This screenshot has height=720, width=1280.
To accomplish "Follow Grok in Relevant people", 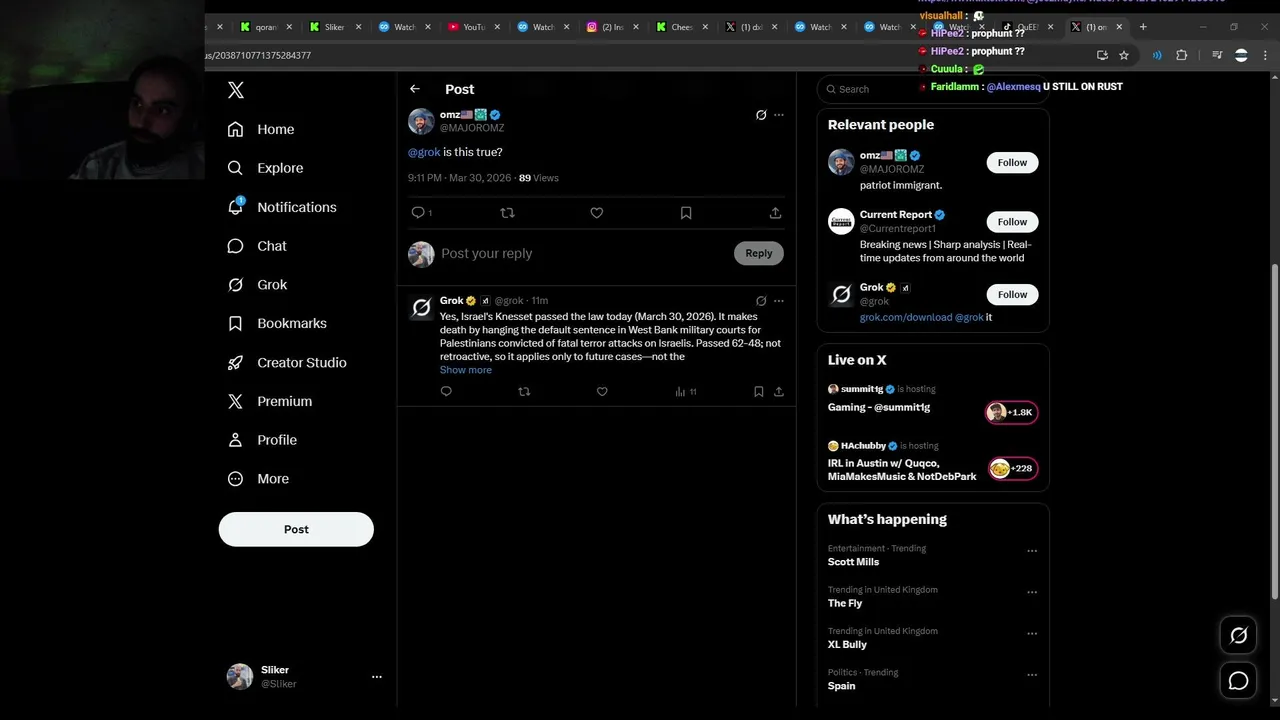I will (1012, 295).
